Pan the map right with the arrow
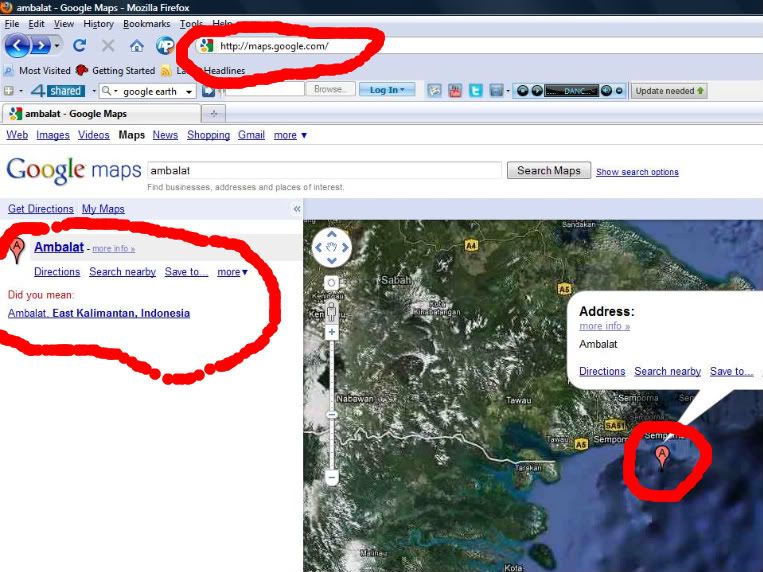This screenshot has width=763, height=572. (345, 247)
